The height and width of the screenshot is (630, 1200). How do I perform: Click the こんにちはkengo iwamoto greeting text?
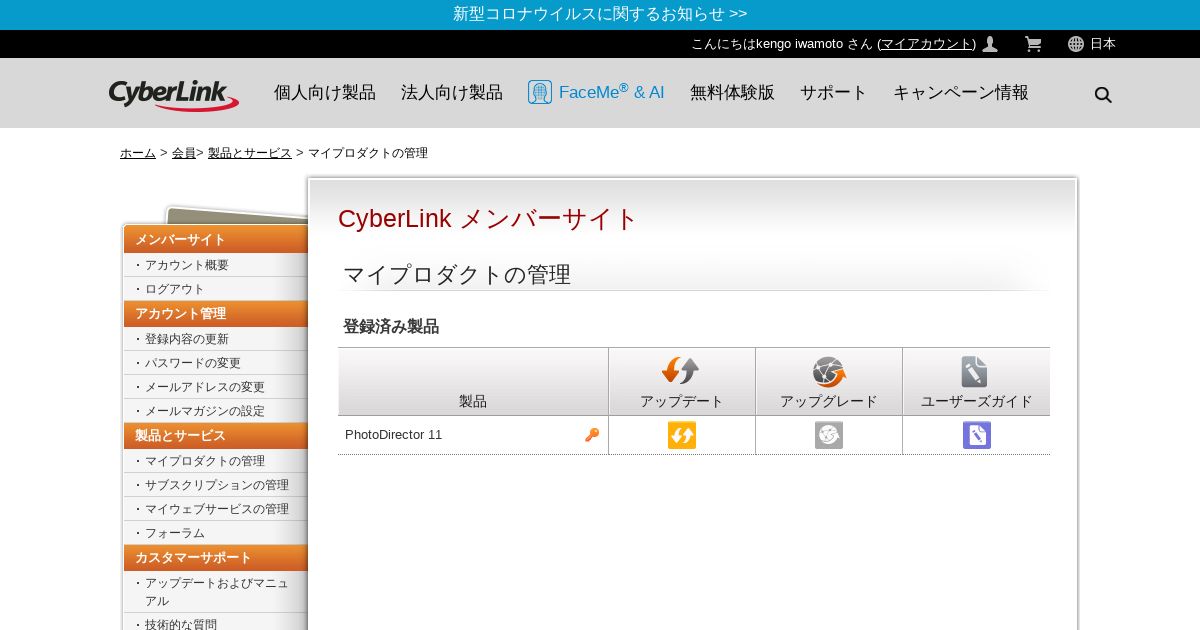(781, 44)
